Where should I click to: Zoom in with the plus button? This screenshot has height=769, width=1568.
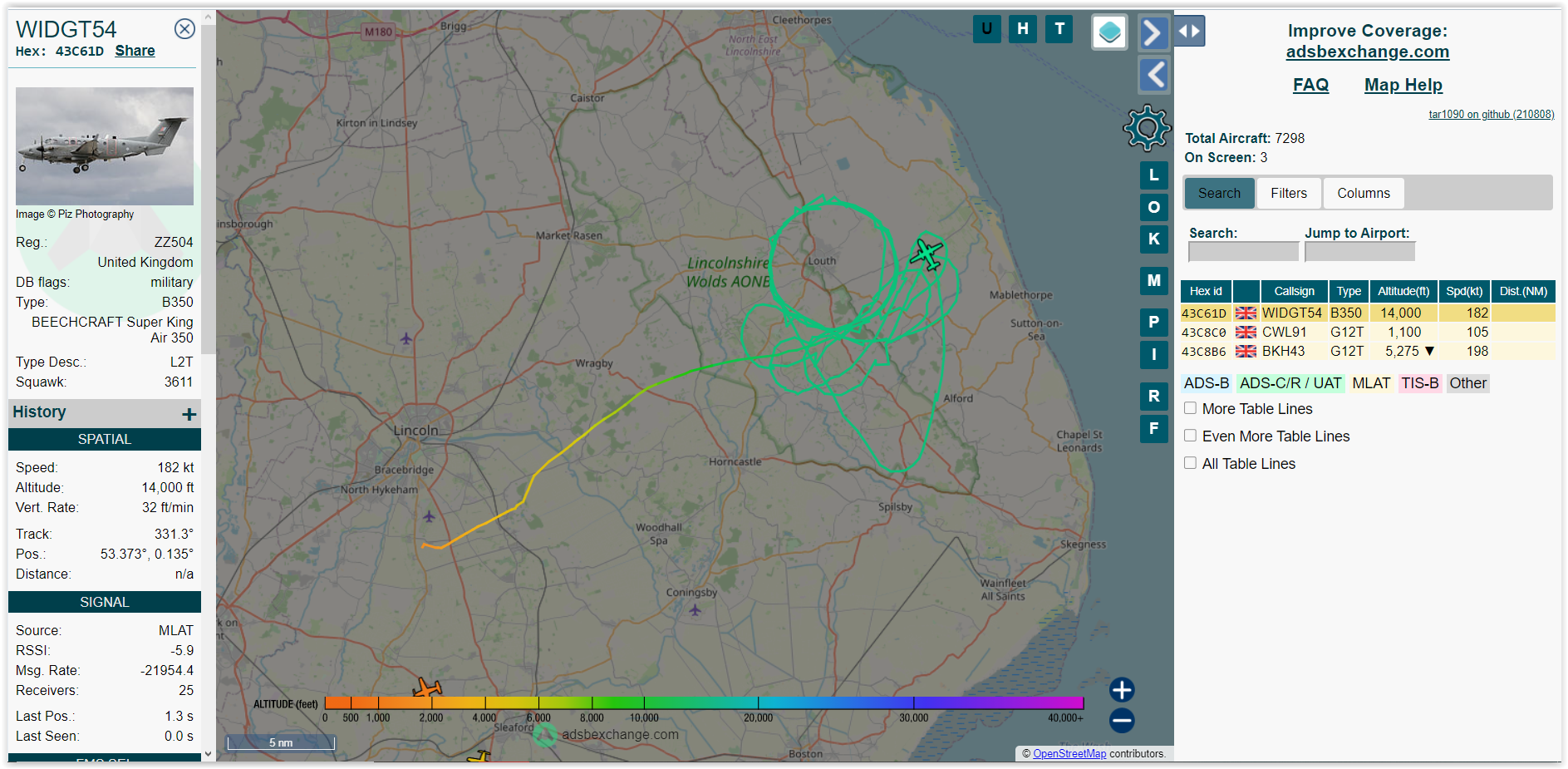click(1122, 690)
